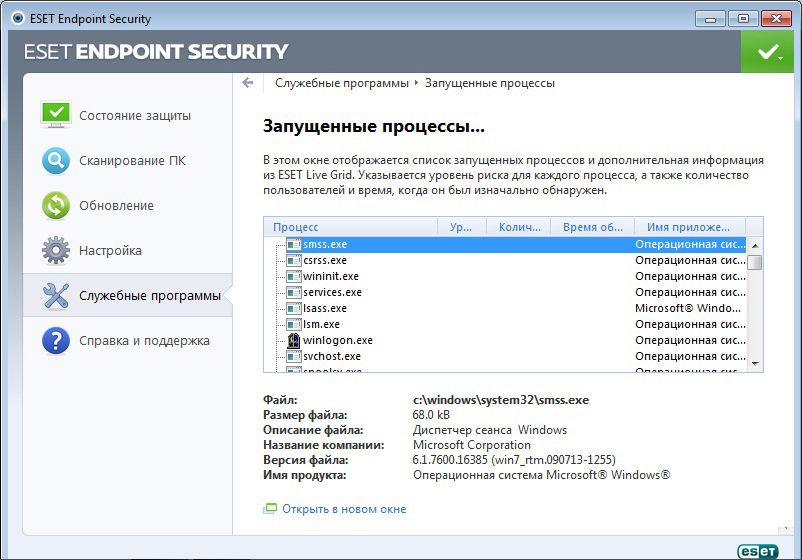This screenshot has height=560, width=802.
Task: Click the Computer scan magnifier icon
Action: pyautogui.click(x=56, y=160)
